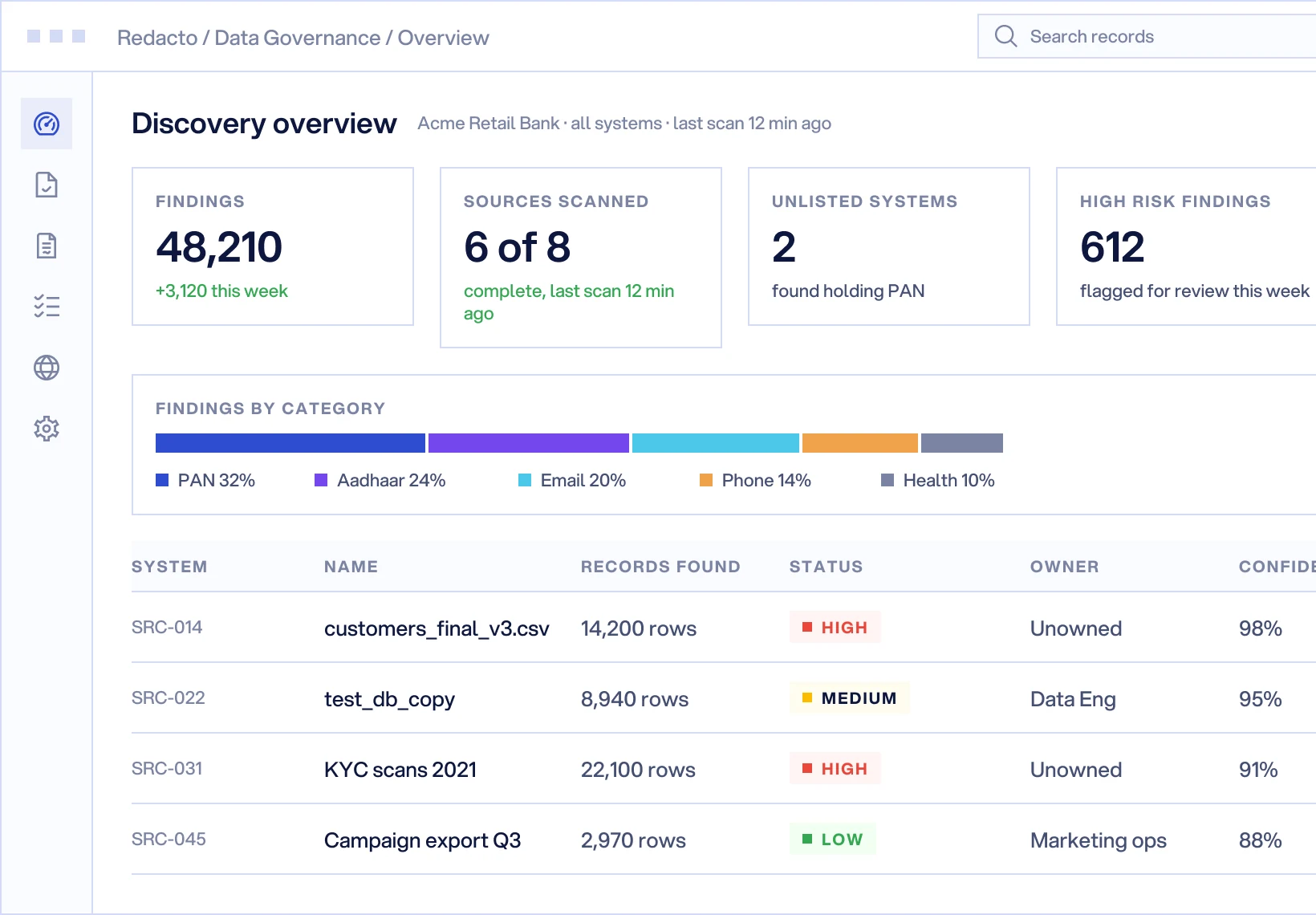Click MEDIUM status badge for SRC-022
The image size is (1316, 915).
[x=850, y=697]
